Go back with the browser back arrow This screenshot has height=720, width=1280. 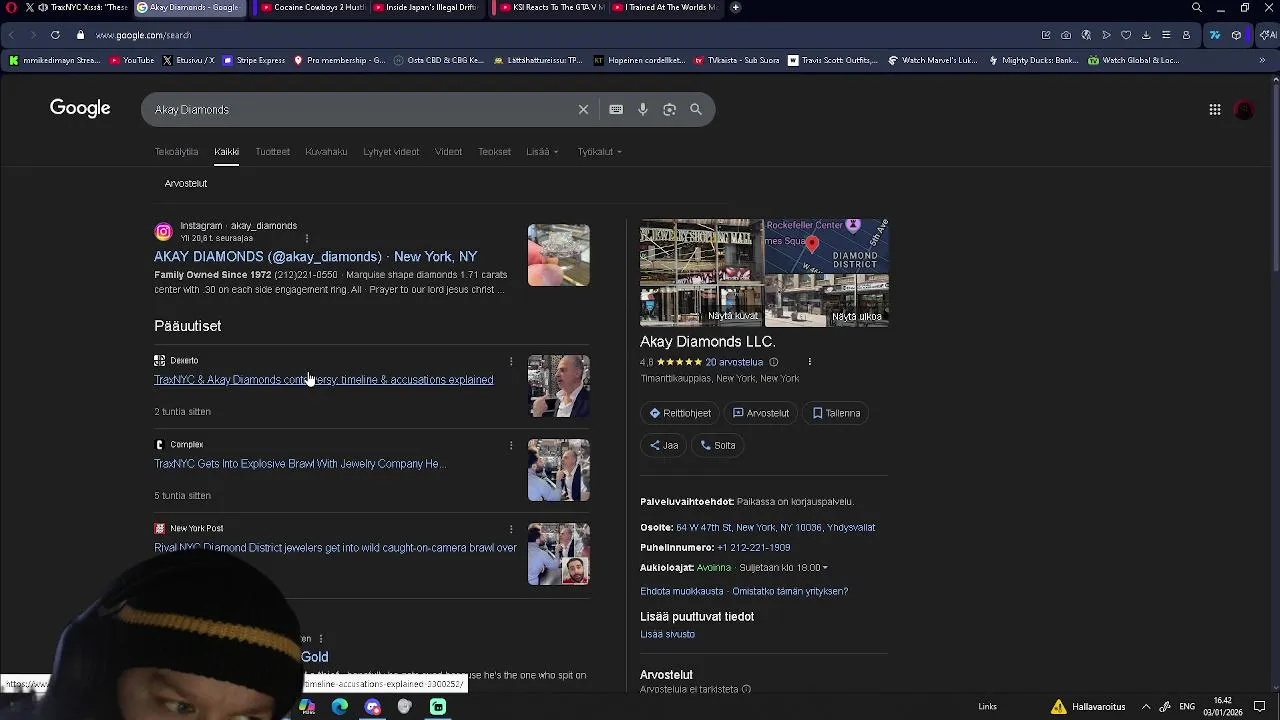11,35
